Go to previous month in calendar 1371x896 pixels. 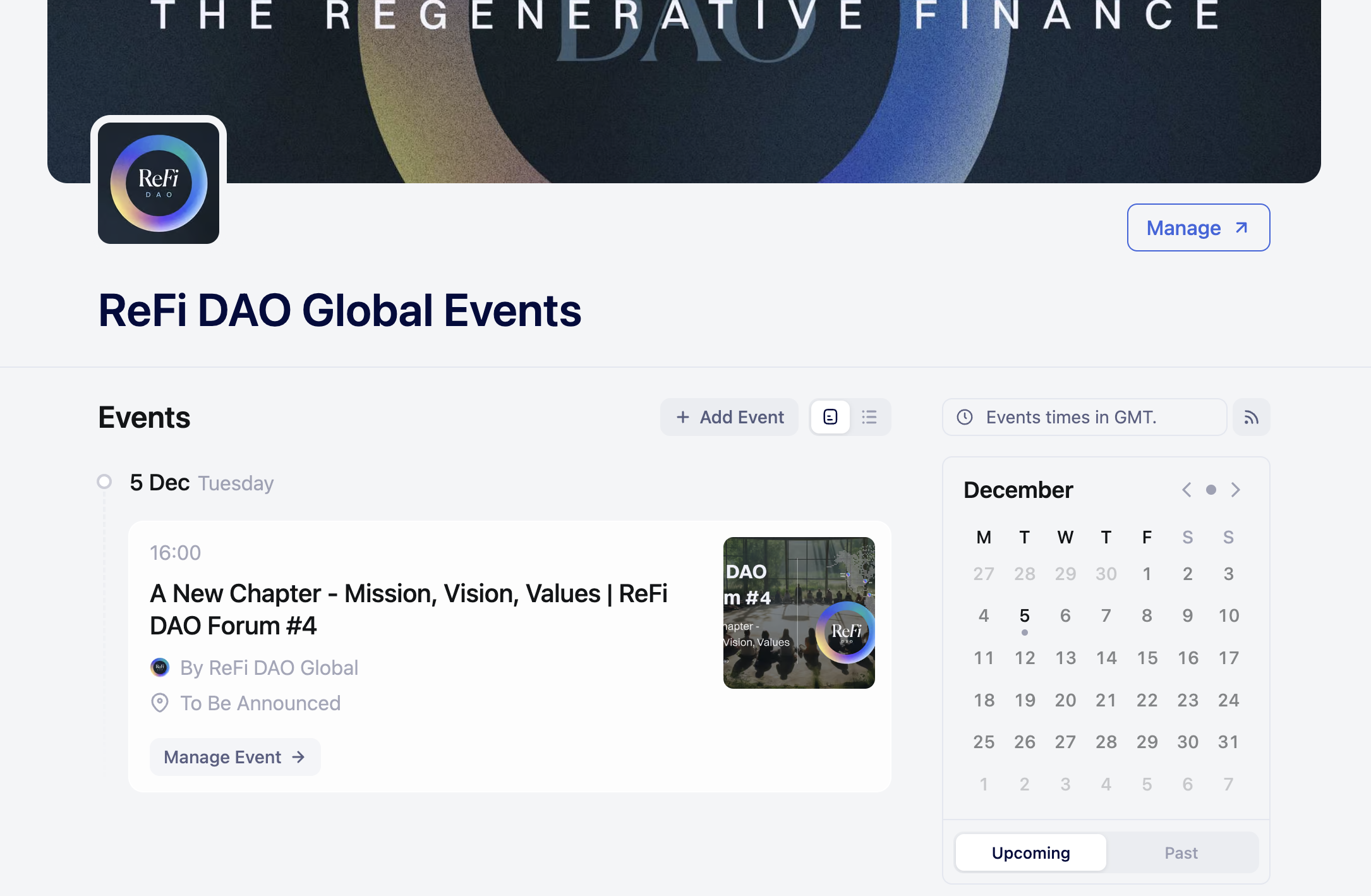point(1187,490)
